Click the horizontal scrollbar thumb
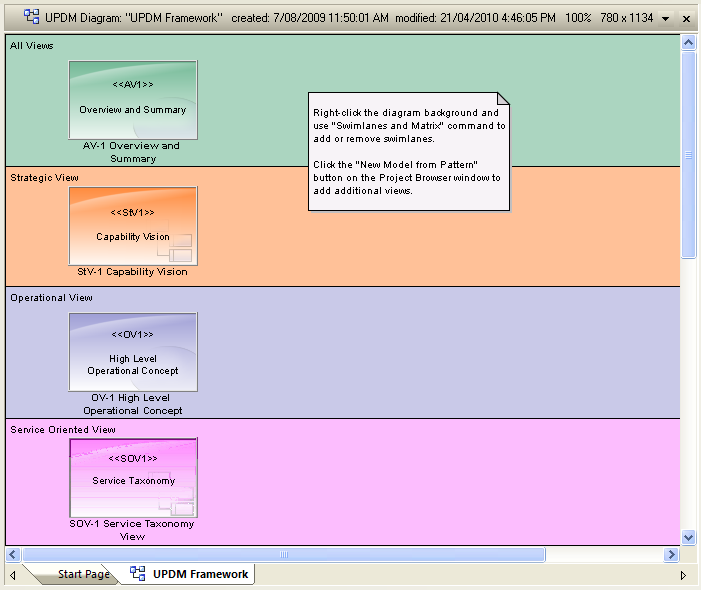The image size is (701, 590). point(284,554)
